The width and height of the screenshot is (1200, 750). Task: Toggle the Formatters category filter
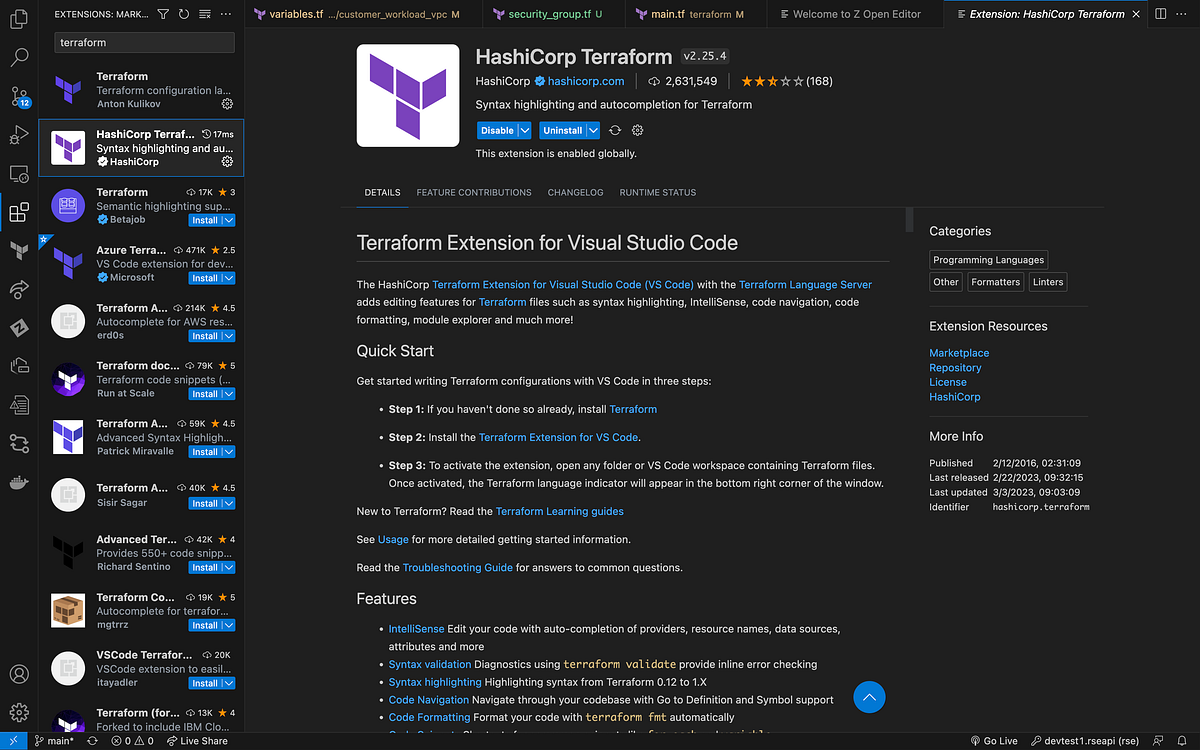(x=995, y=281)
